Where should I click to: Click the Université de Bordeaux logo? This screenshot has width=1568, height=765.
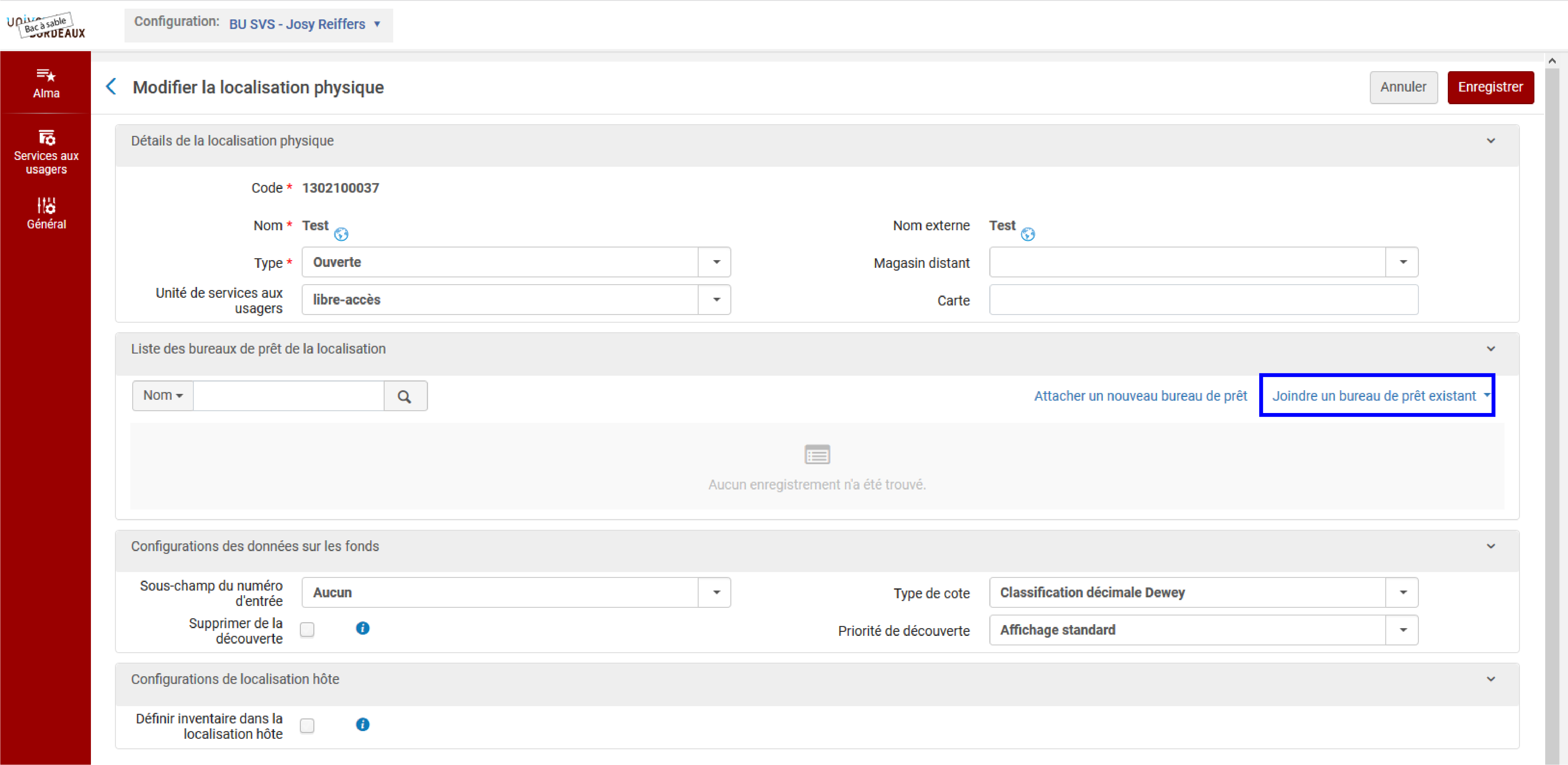[46, 26]
